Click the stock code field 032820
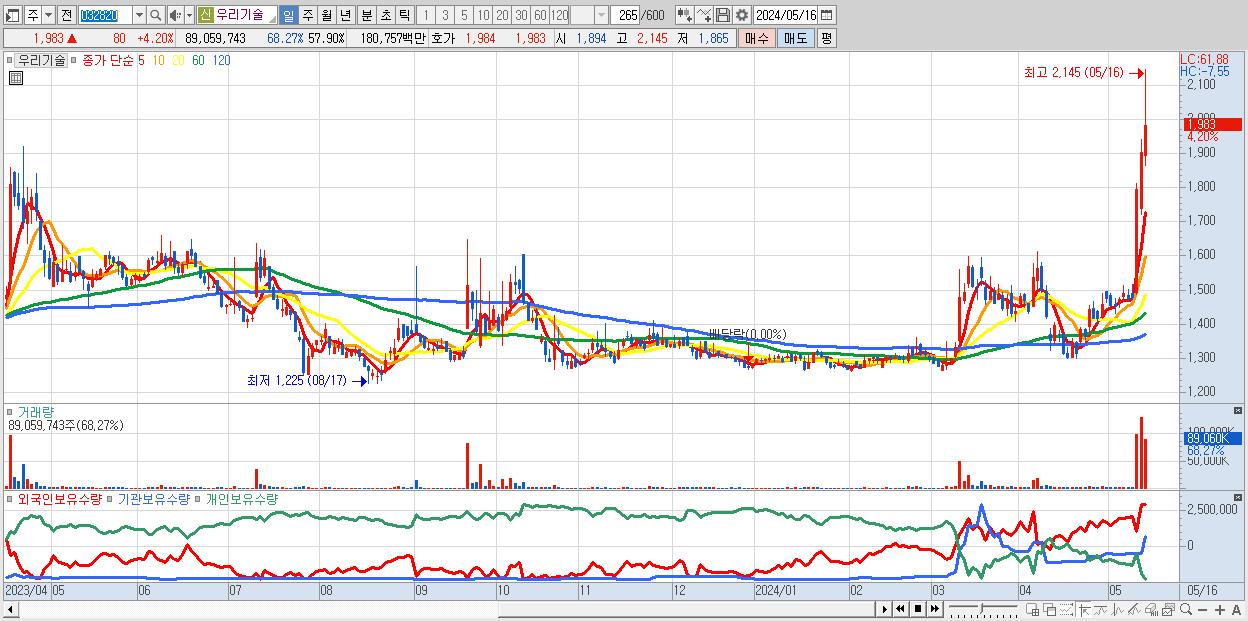1248x621 pixels. pos(105,15)
